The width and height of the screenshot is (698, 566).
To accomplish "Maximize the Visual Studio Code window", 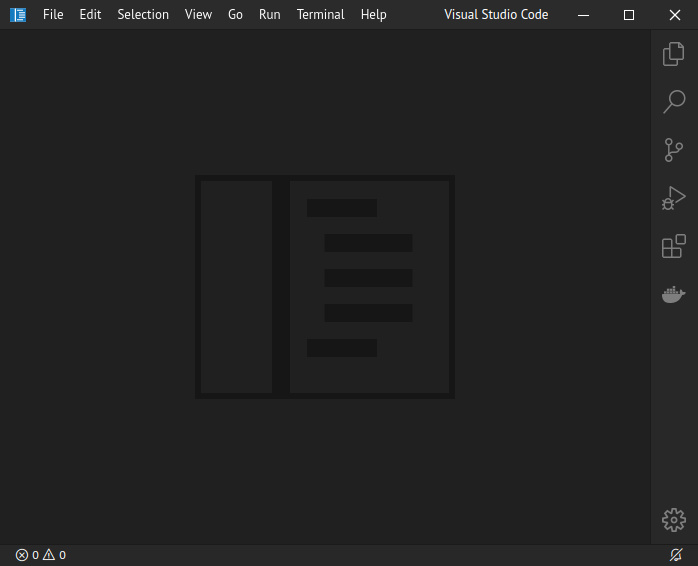I will click(x=629, y=15).
